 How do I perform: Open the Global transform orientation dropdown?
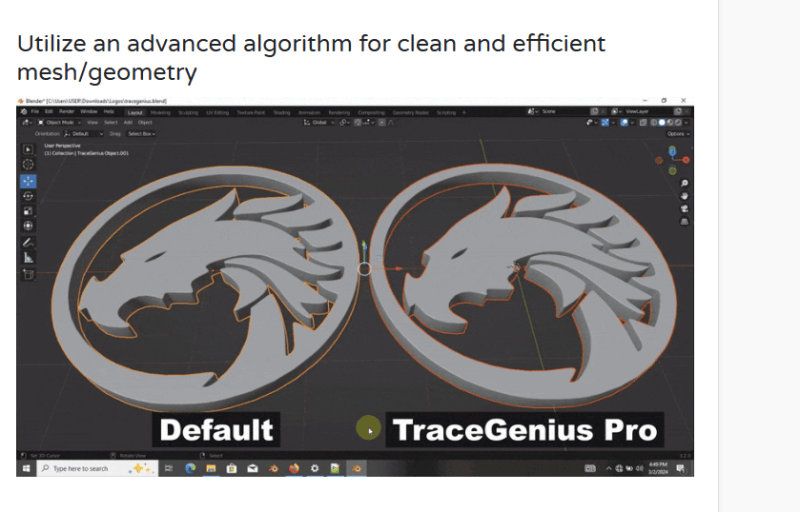pos(319,122)
